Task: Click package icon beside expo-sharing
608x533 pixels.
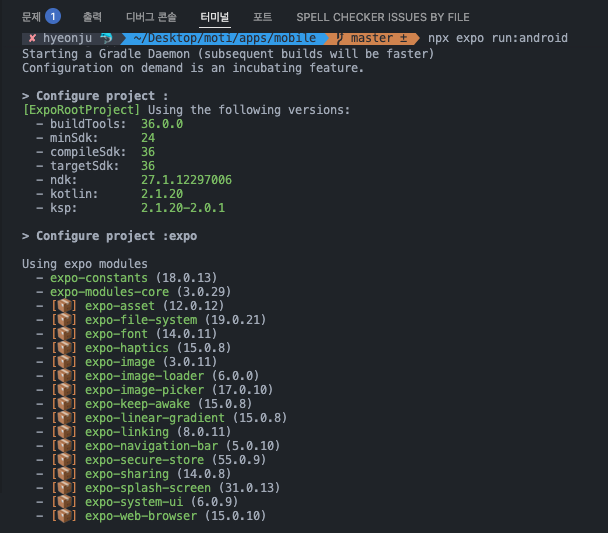Action: coord(65,474)
